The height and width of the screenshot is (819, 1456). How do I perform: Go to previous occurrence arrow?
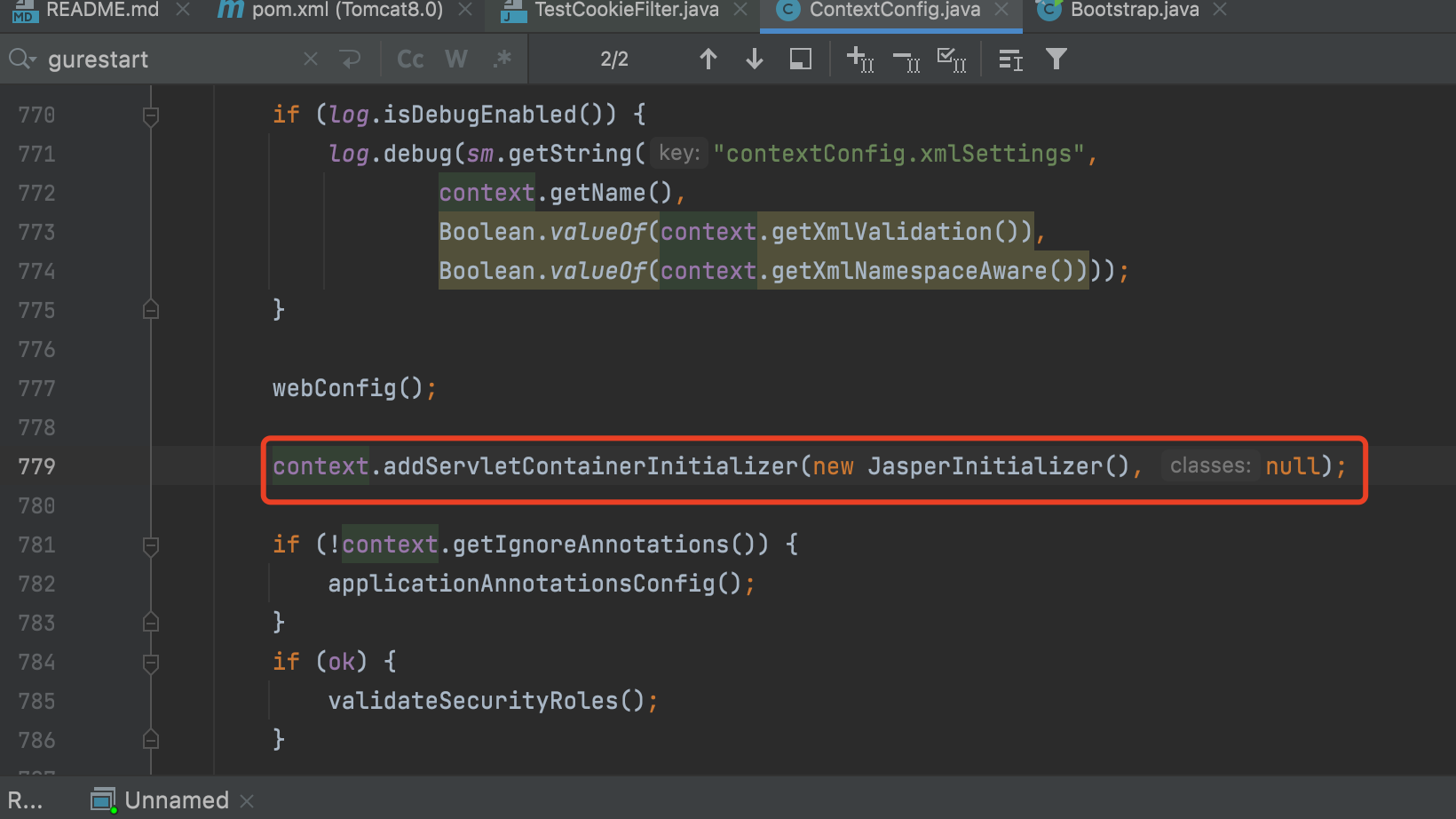click(x=708, y=60)
